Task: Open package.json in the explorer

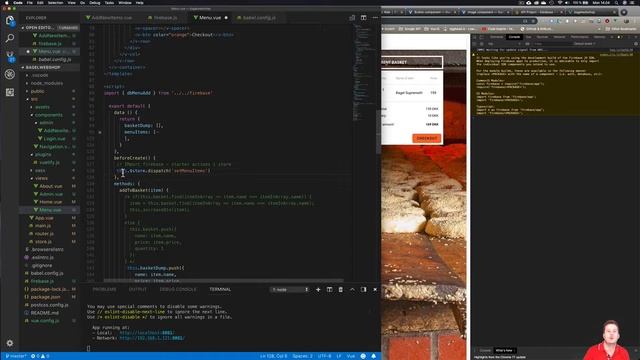Action: pos(45,297)
